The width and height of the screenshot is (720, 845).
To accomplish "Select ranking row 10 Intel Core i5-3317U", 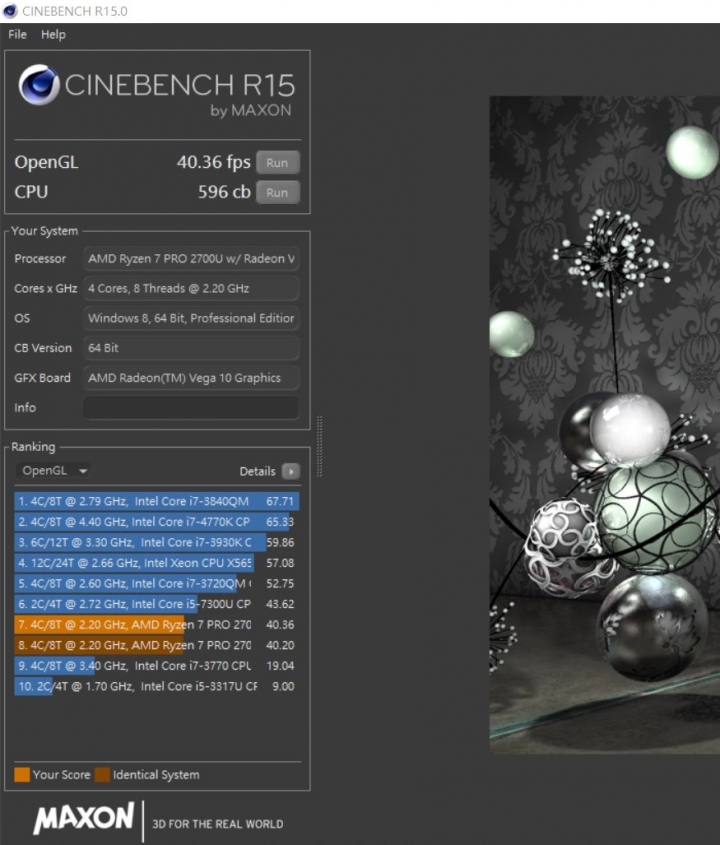I will 156,686.
